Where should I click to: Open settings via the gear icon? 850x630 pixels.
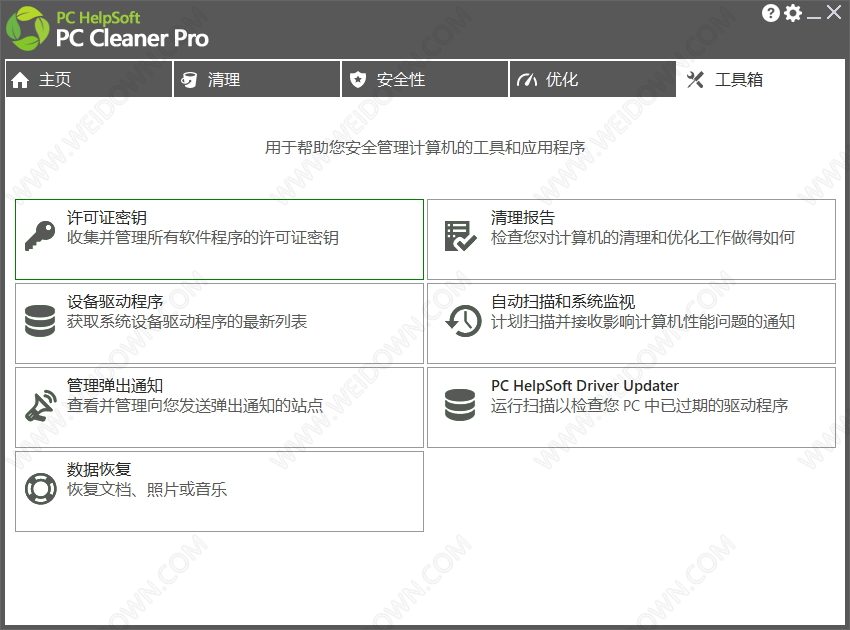[793, 13]
